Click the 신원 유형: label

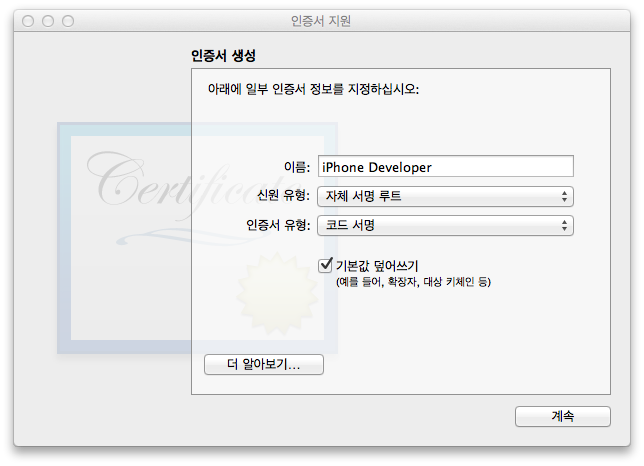283,195
